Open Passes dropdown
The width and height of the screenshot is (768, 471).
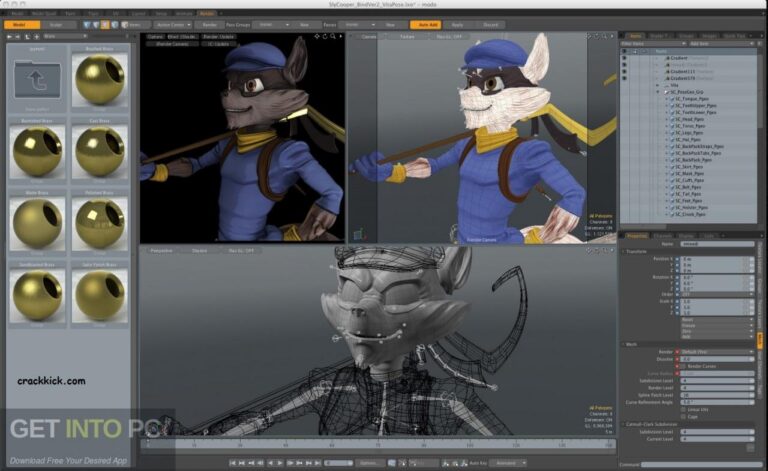358,24
